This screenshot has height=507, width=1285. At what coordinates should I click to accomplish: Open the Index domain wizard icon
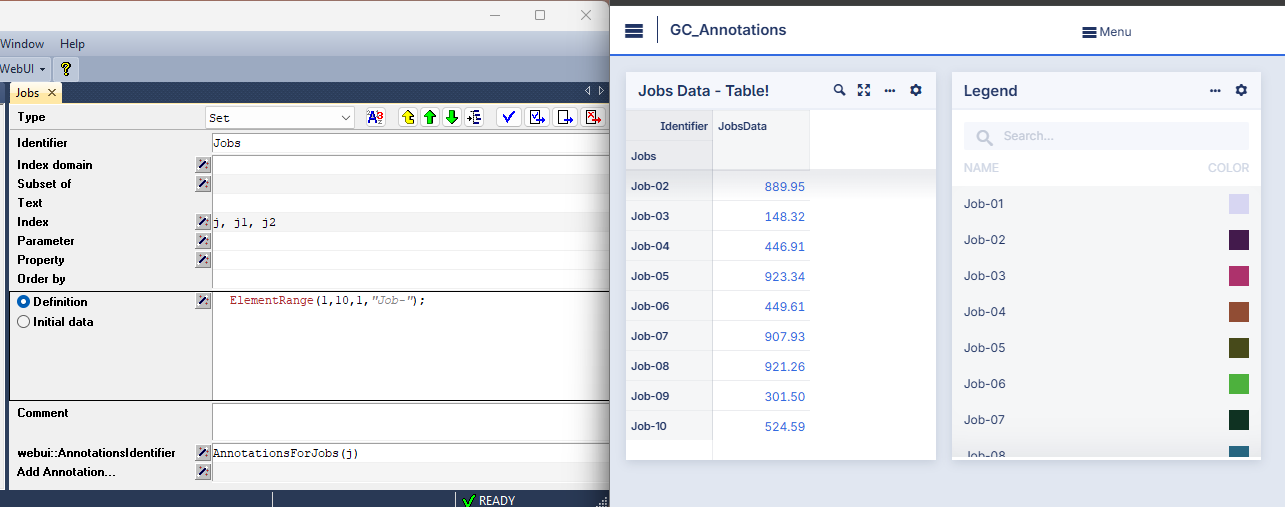(203, 165)
